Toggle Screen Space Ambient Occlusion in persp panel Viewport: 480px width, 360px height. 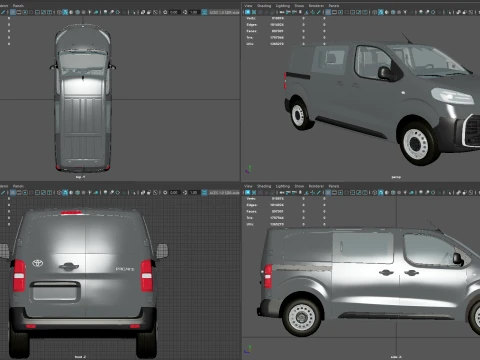tap(421, 12)
